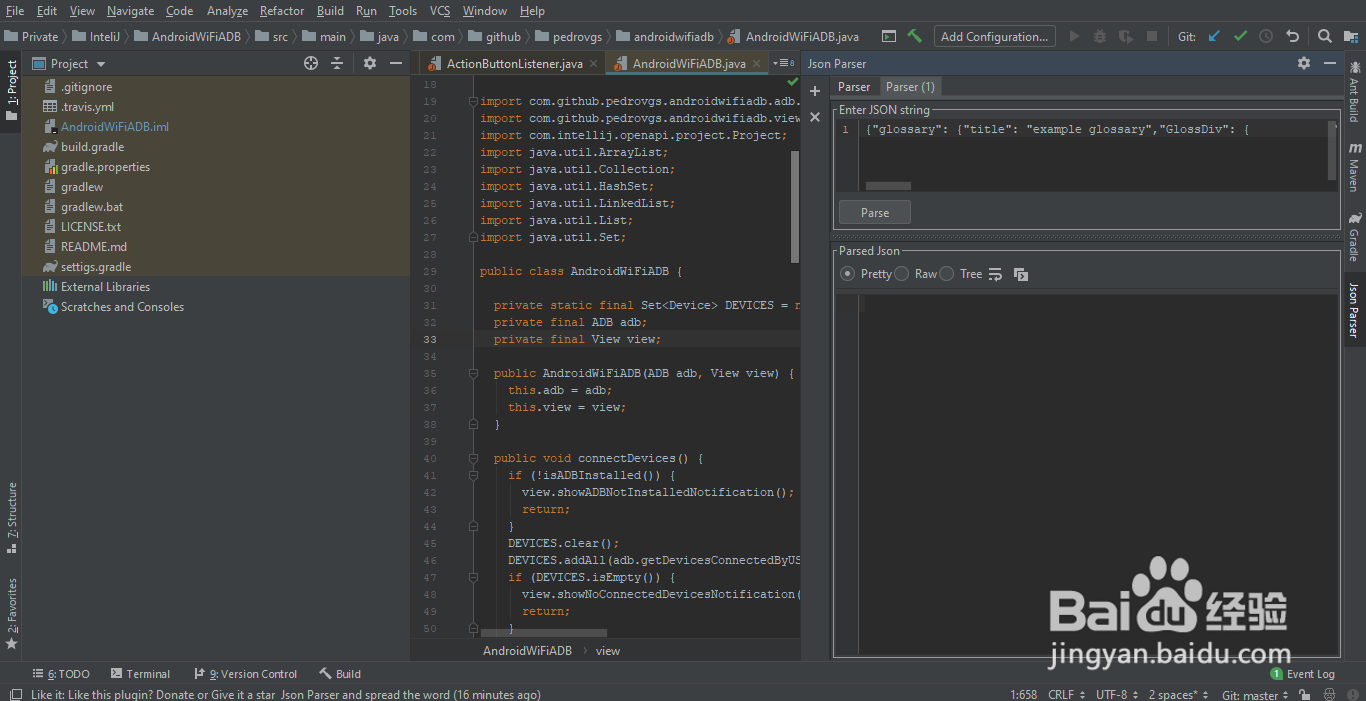Open the Analyze menu

tap(227, 11)
